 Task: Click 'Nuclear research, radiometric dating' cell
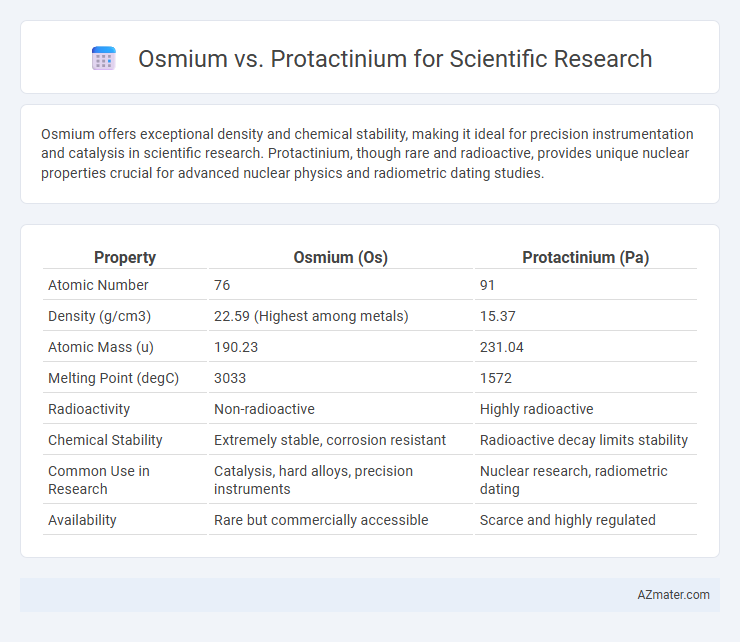pos(573,480)
